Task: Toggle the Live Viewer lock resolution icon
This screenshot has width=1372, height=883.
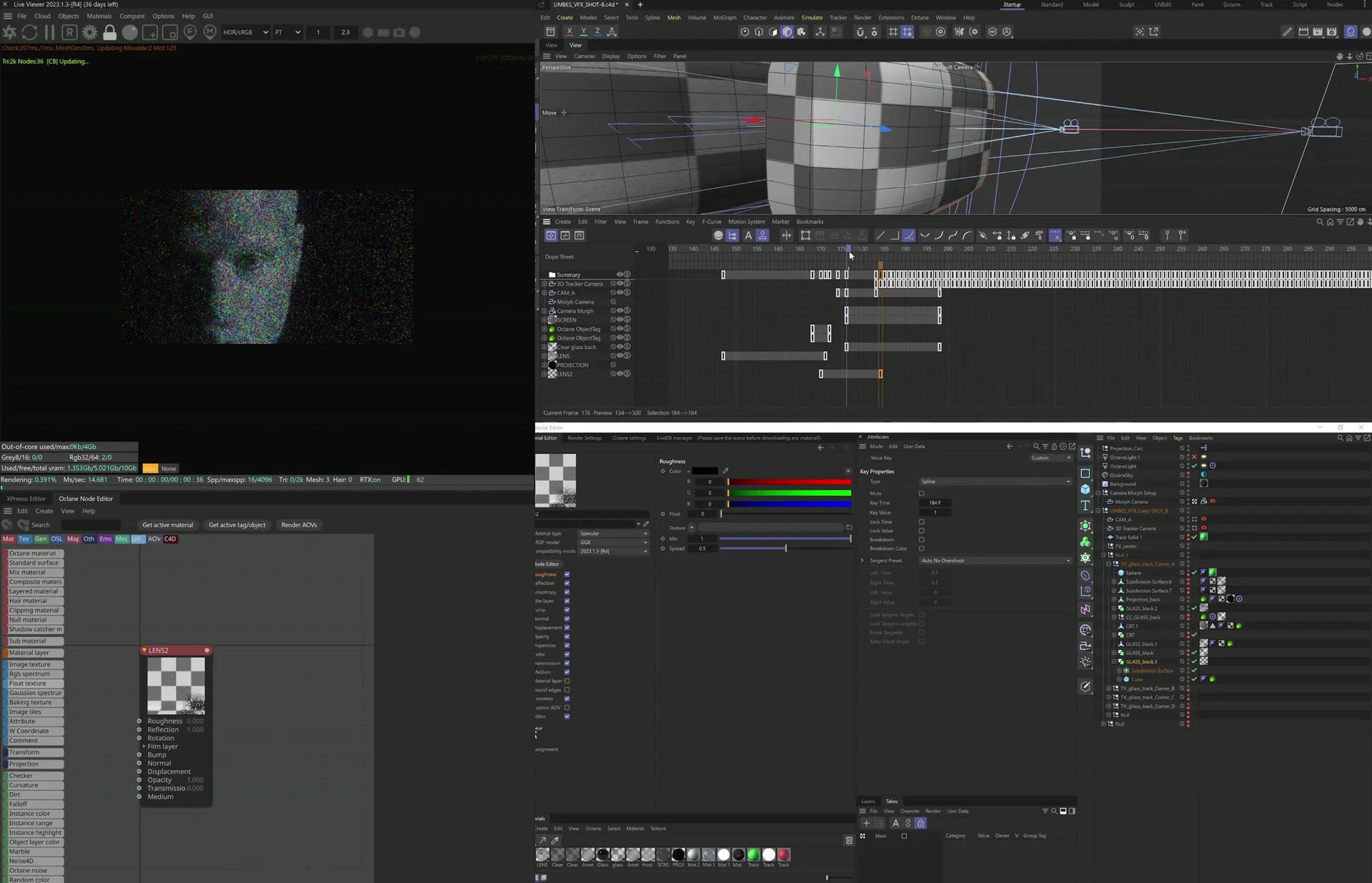Action: coord(109,32)
